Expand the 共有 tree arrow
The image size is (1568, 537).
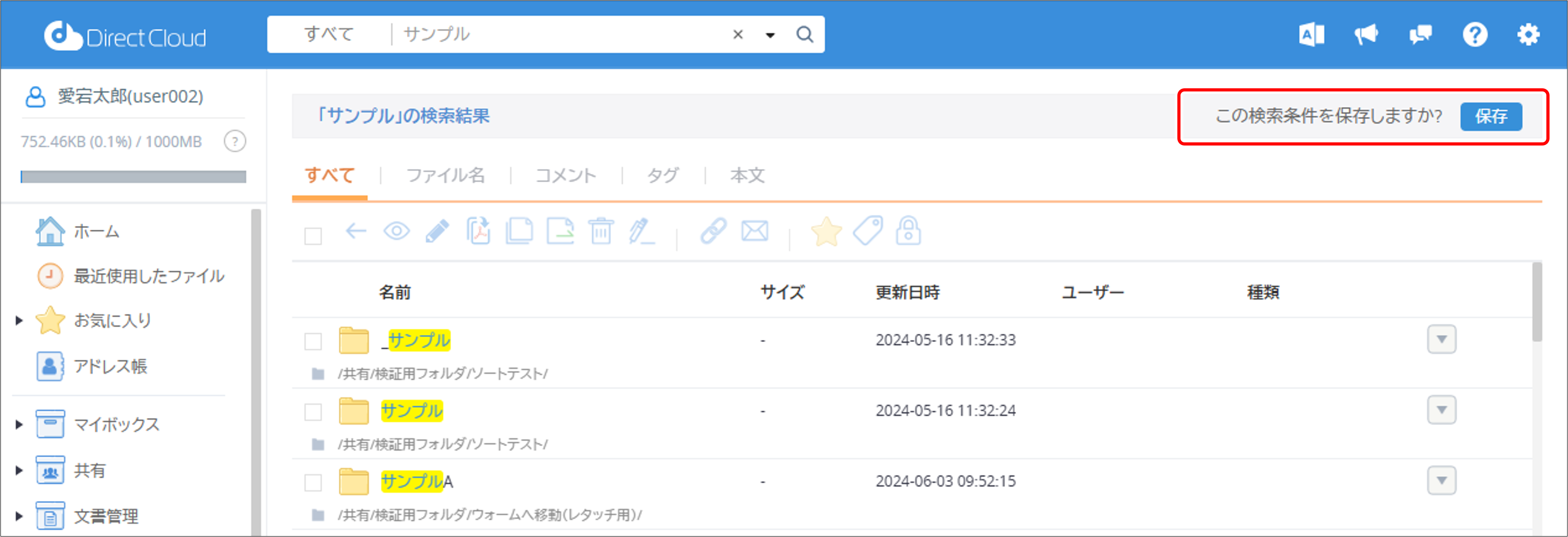click(x=19, y=470)
